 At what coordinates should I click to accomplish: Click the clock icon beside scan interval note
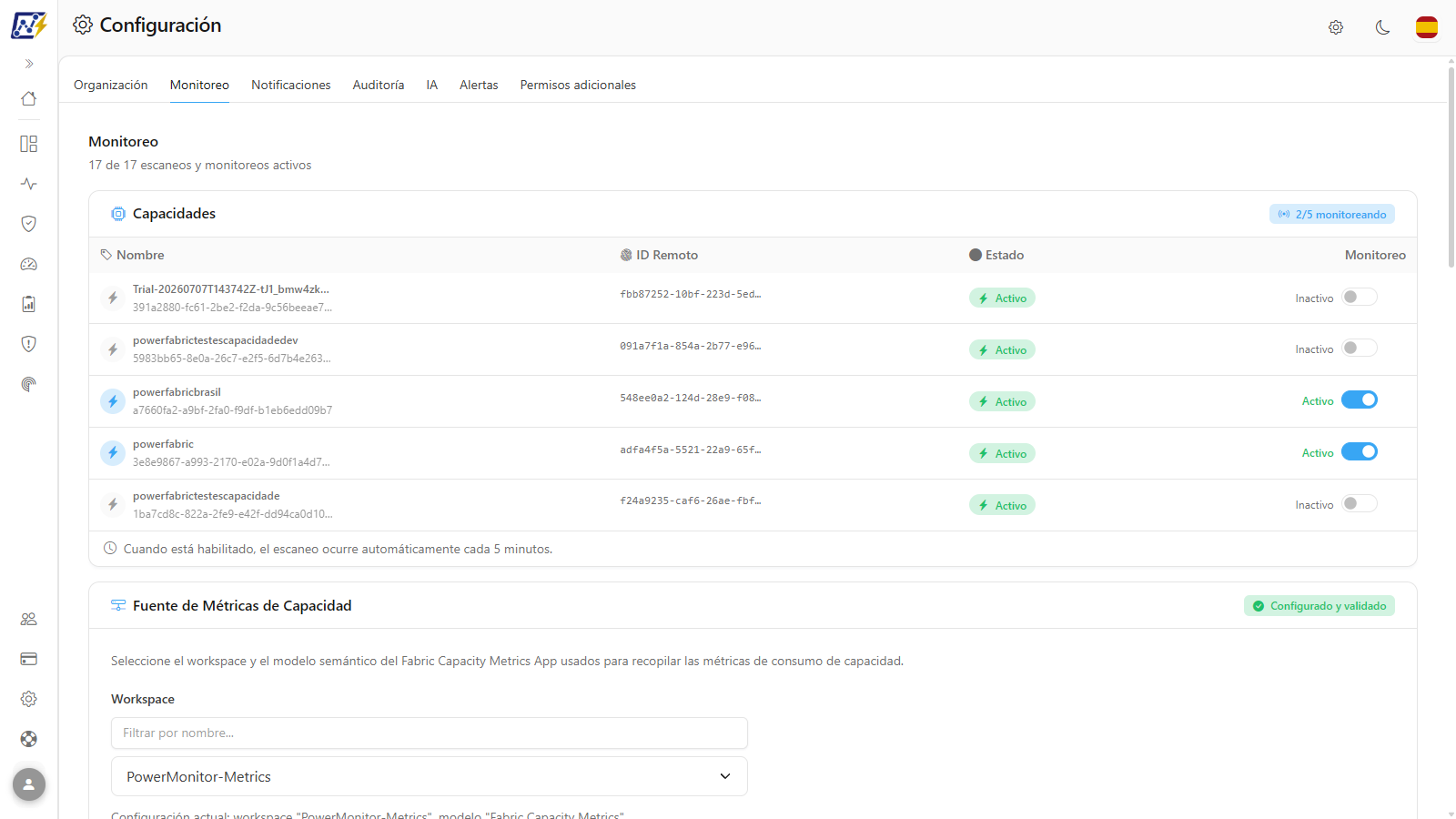tap(110, 549)
